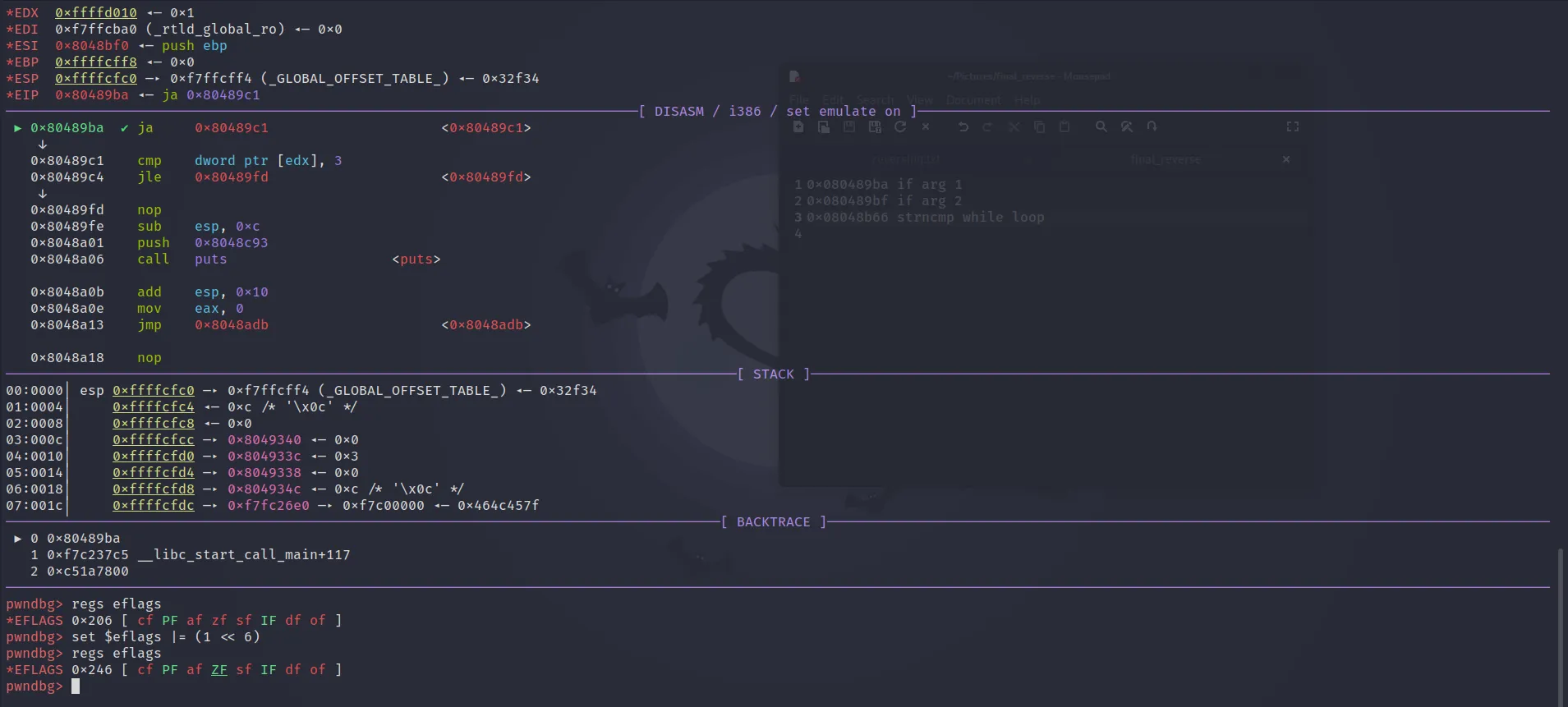The width and height of the screenshot is (1568, 707).
Task: Open the View menu in Mousepad
Action: click(919, 100)
